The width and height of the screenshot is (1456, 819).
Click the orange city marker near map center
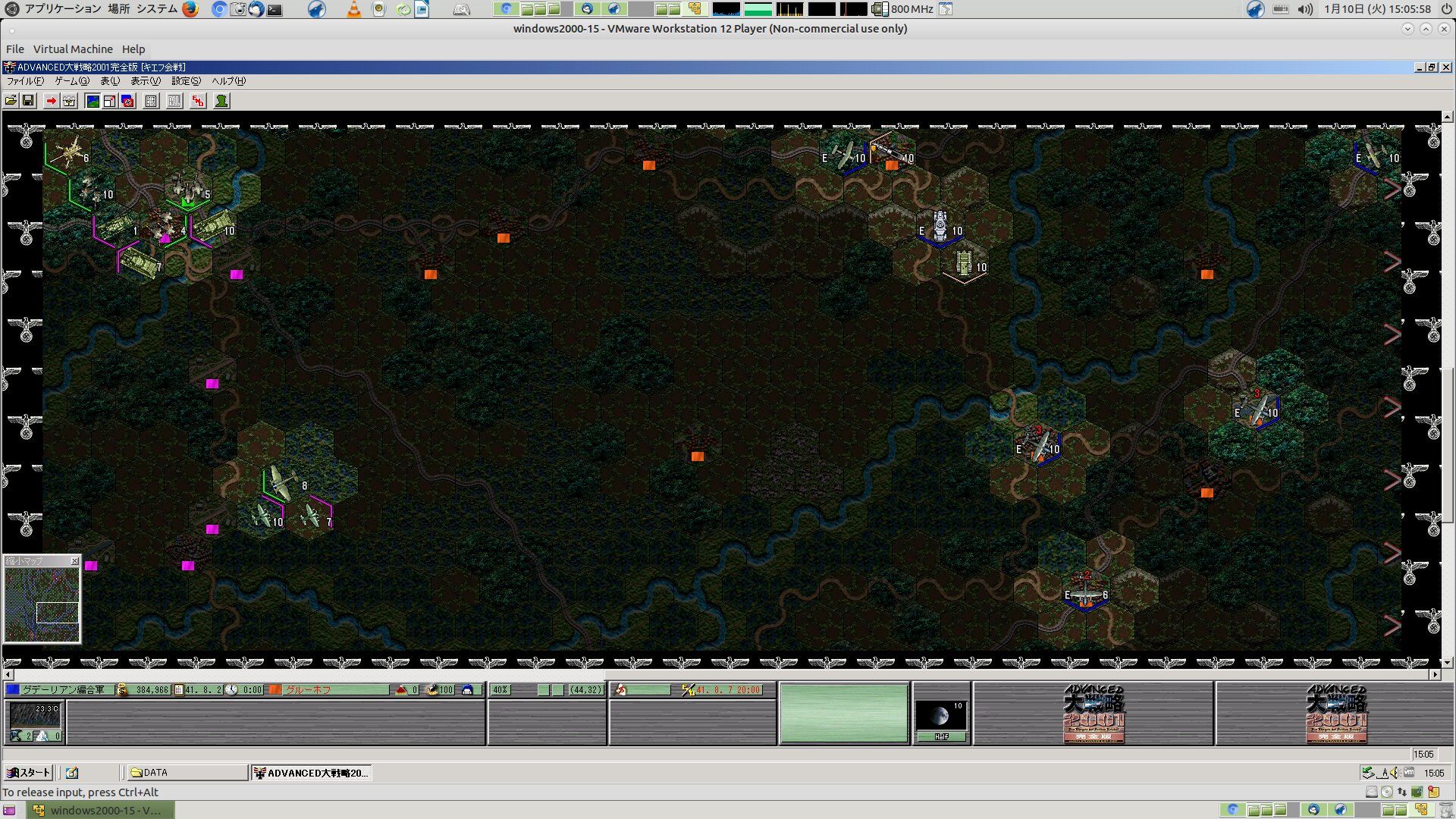click(x=698, y=457)
